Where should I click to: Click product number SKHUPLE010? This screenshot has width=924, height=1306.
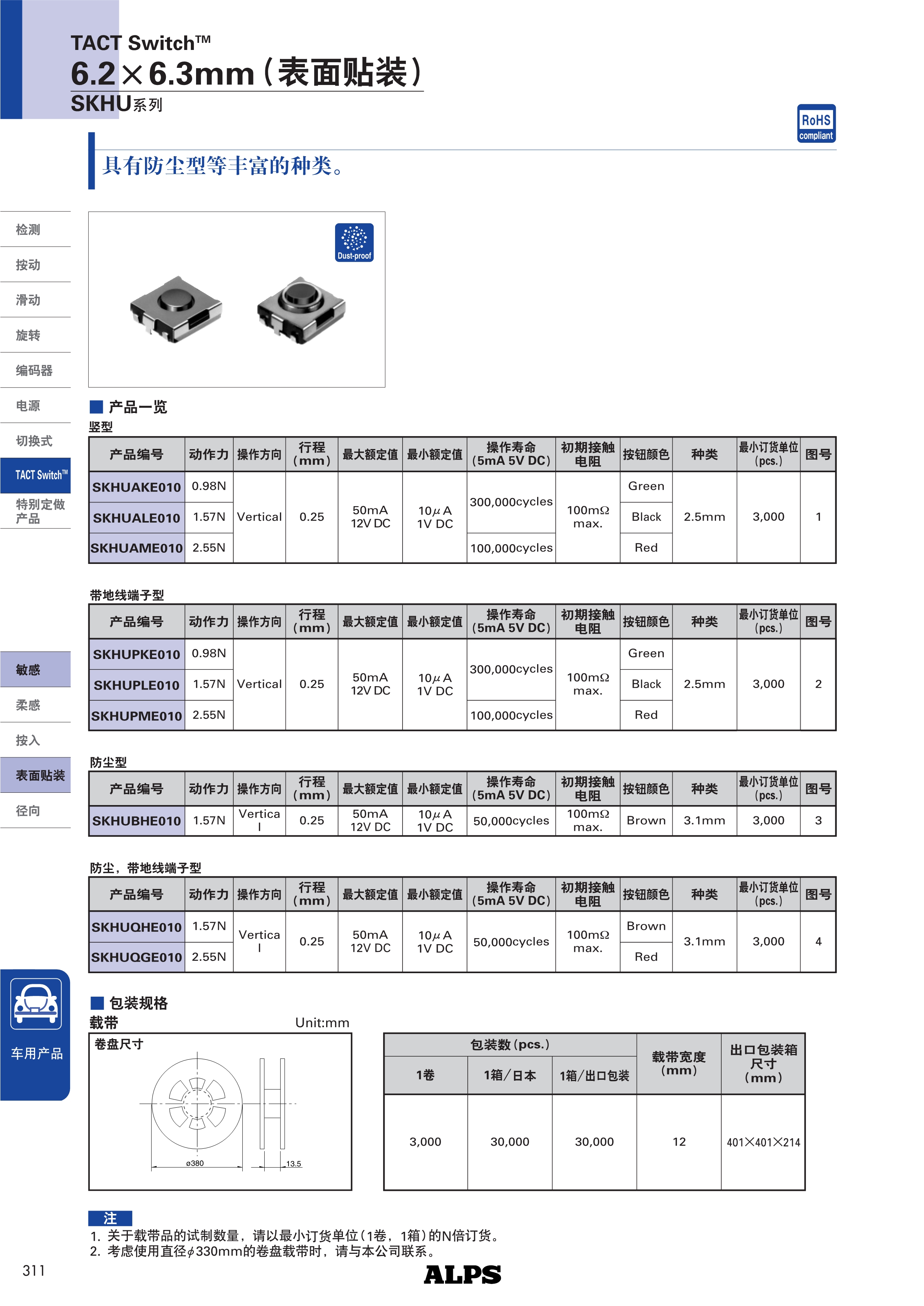tap(136, 685)
